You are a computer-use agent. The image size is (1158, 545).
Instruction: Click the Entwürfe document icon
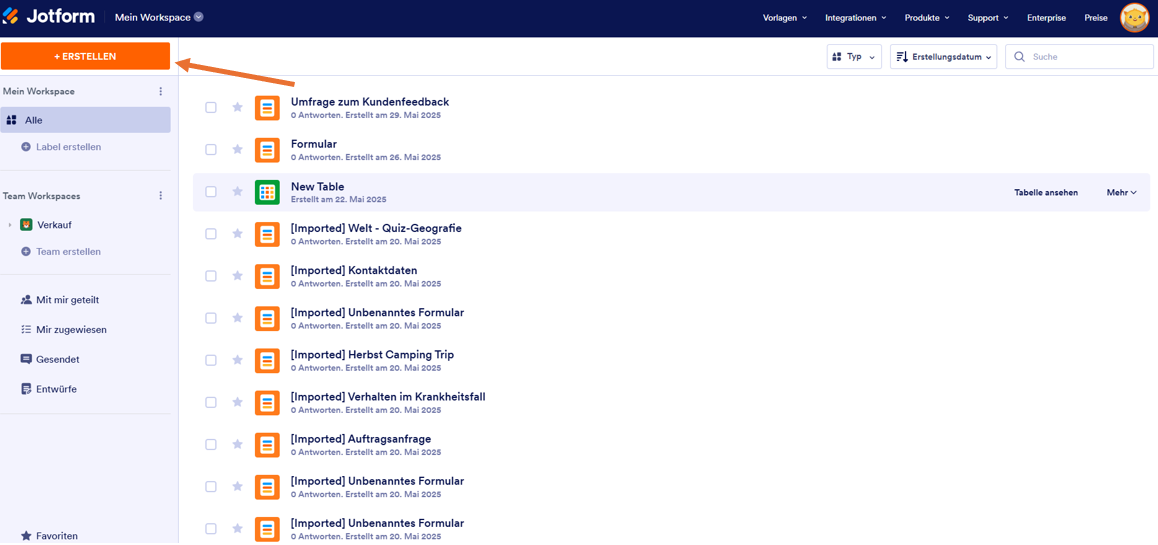pos(26,388)
